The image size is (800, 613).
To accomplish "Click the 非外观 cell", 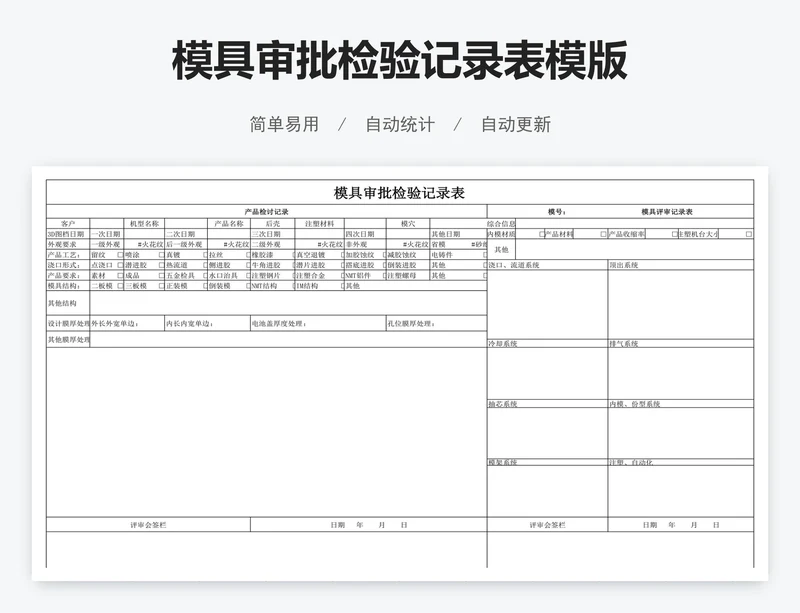I will pyautogui.click(x=365, y=244).
